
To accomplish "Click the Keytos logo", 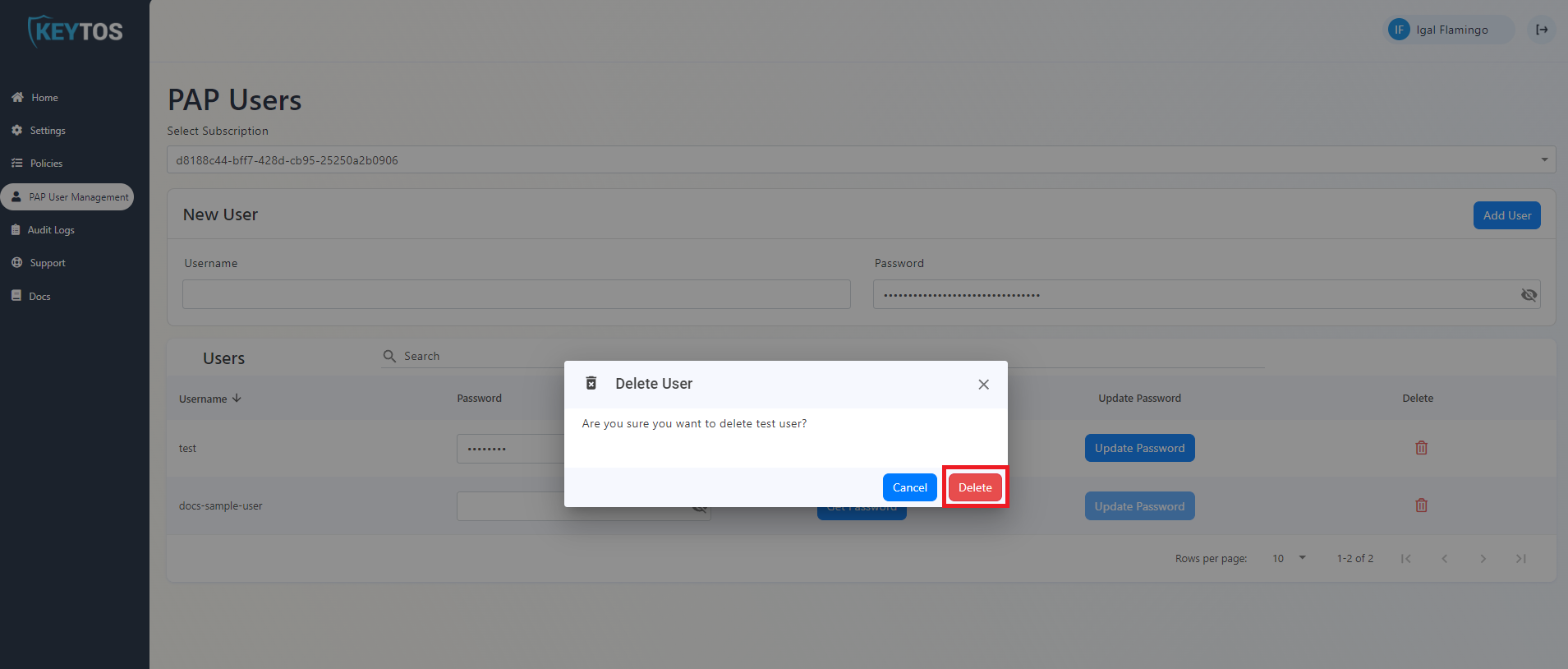I will tap(75, 31).
